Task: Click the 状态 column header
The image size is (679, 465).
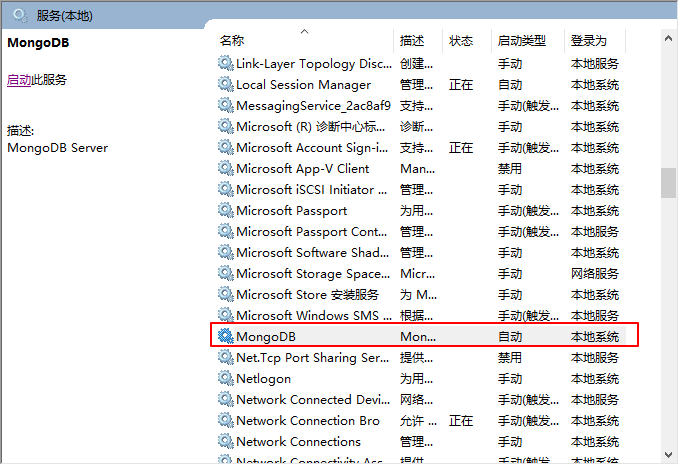Action: 461,41
